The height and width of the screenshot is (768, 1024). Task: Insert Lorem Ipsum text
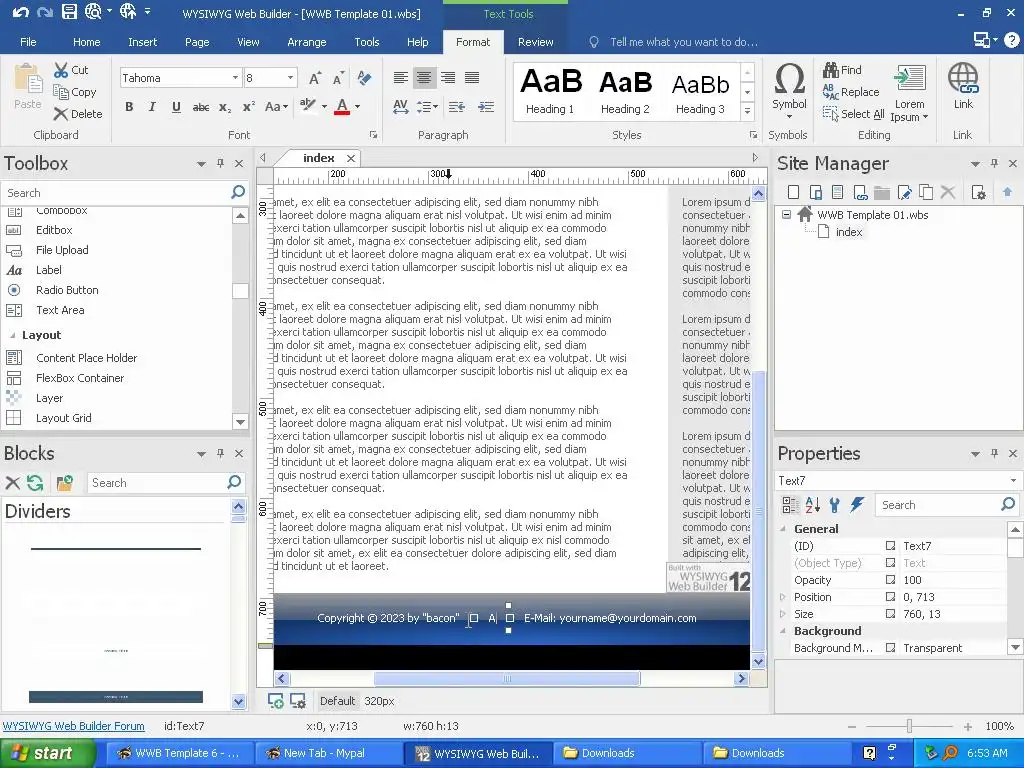909,93
